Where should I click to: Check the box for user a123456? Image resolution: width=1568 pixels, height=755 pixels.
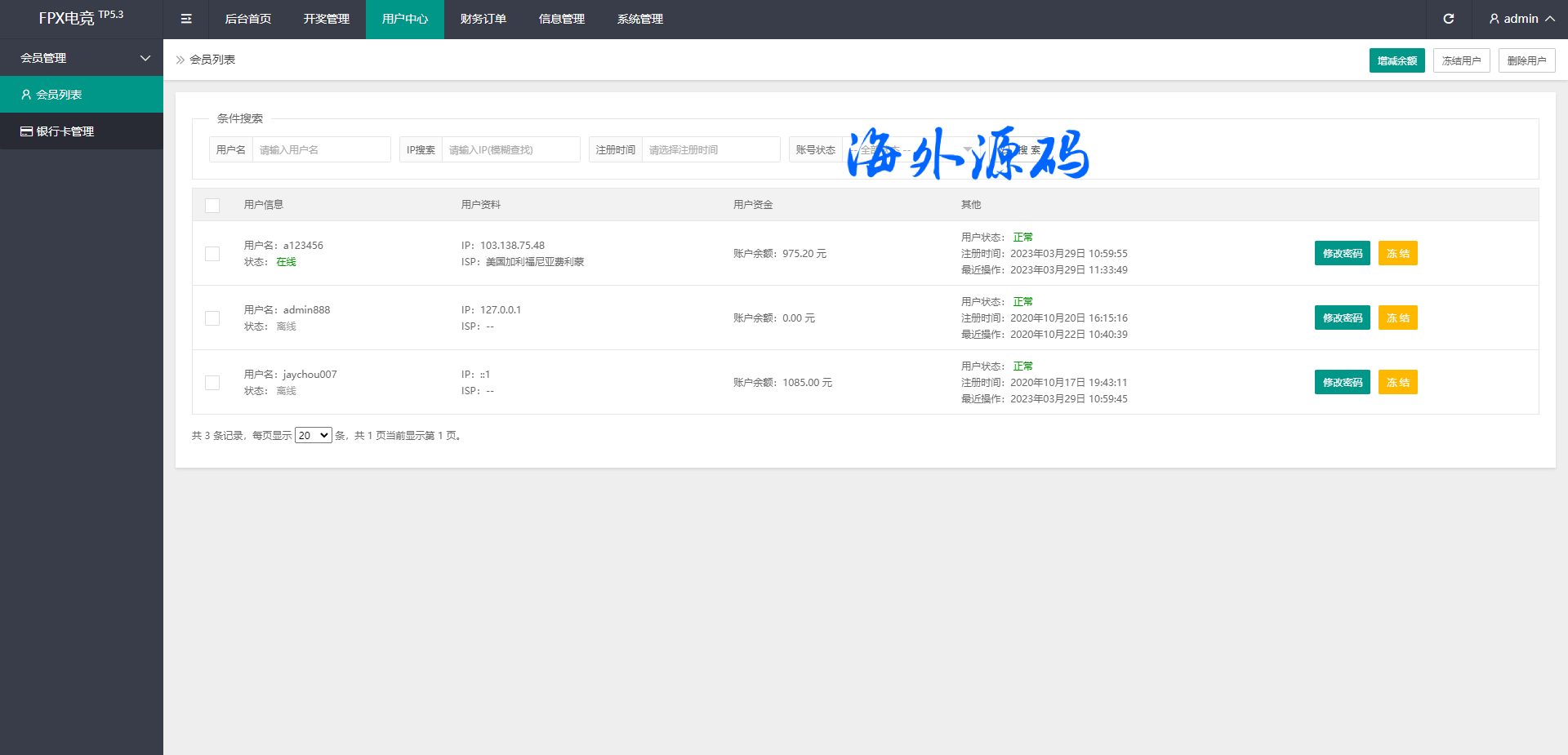click(212, 254)
